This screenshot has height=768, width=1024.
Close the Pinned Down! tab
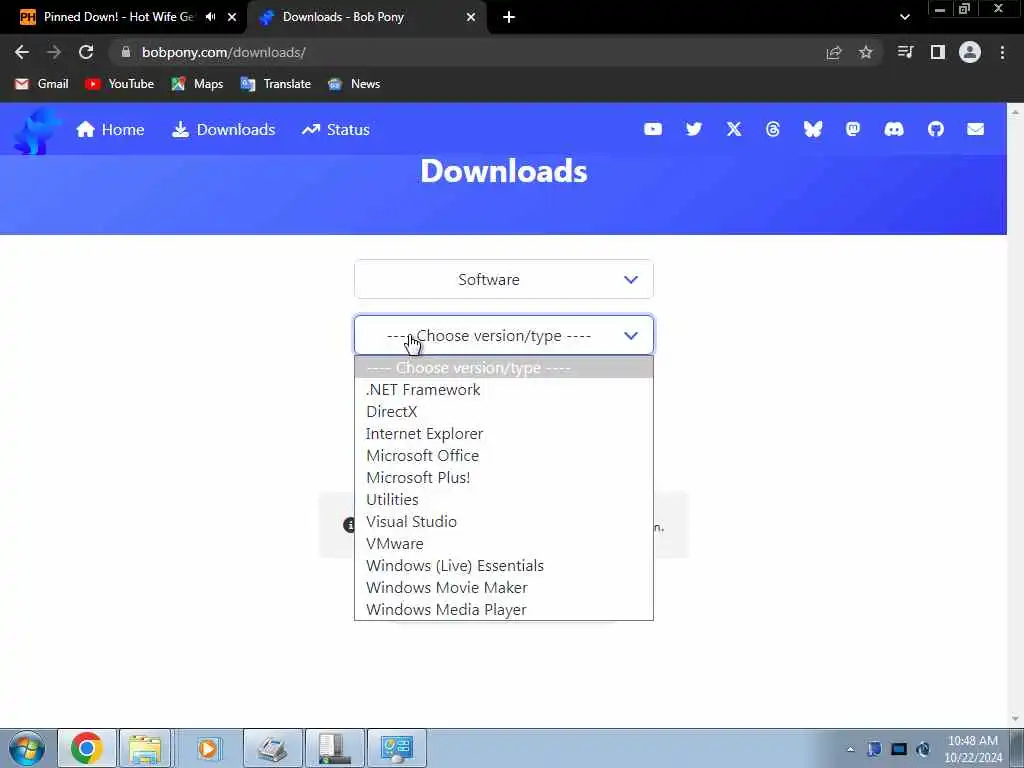232,17
